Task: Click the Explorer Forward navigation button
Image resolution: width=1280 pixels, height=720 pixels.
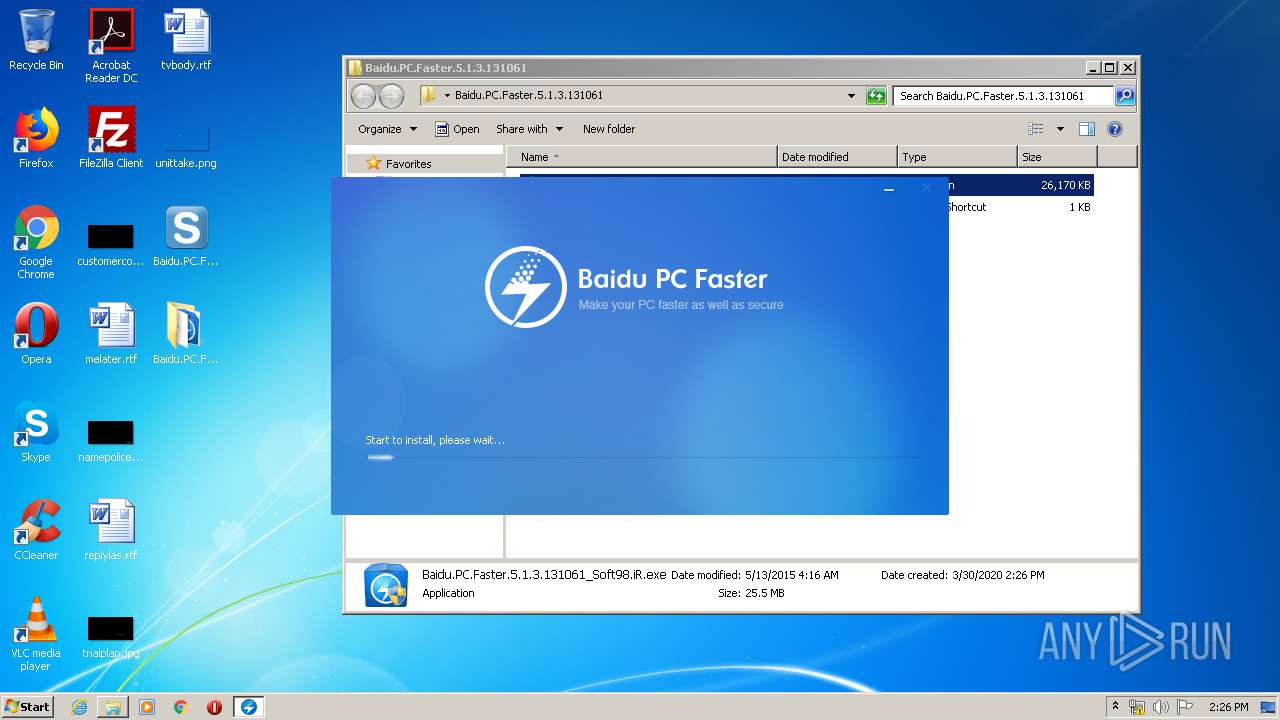Action: [392, 96]
